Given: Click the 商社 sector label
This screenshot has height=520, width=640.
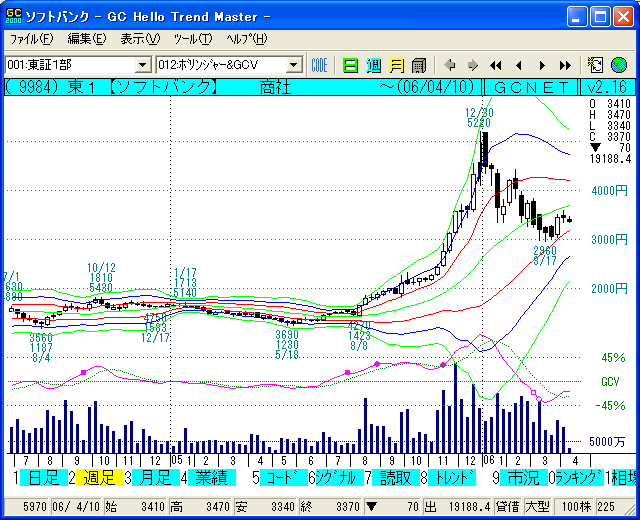Looking at the screenshot, I should pyautogui.click(x=276, y=87).
